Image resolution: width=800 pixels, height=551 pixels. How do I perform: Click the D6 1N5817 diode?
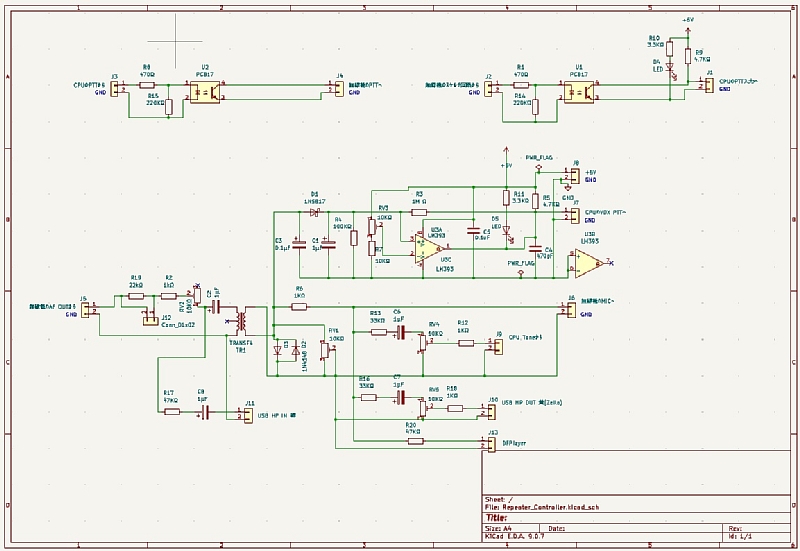coord(314,212)
